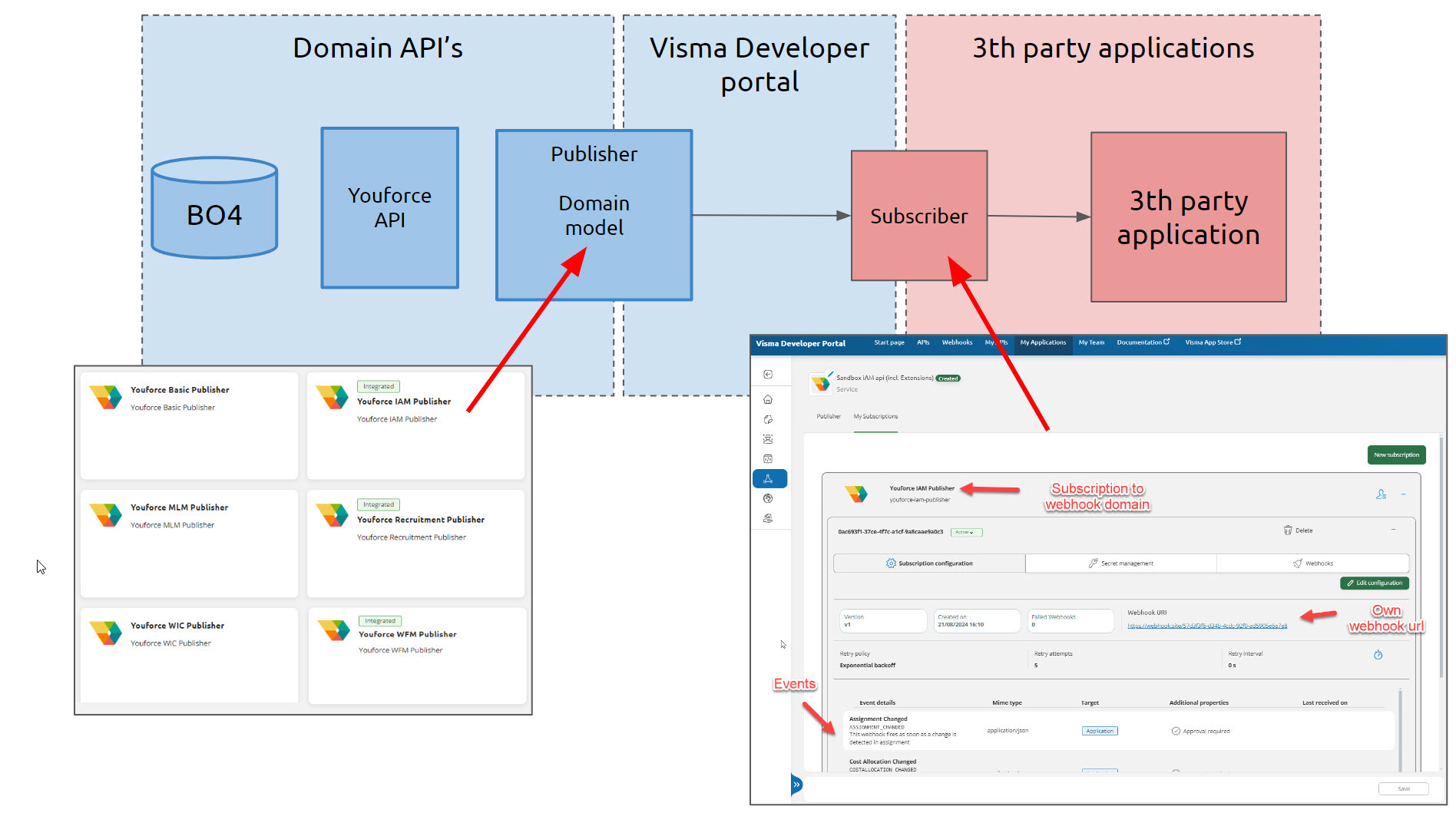Click the Youforce IAM Publisher subscription title

[922, 488]
